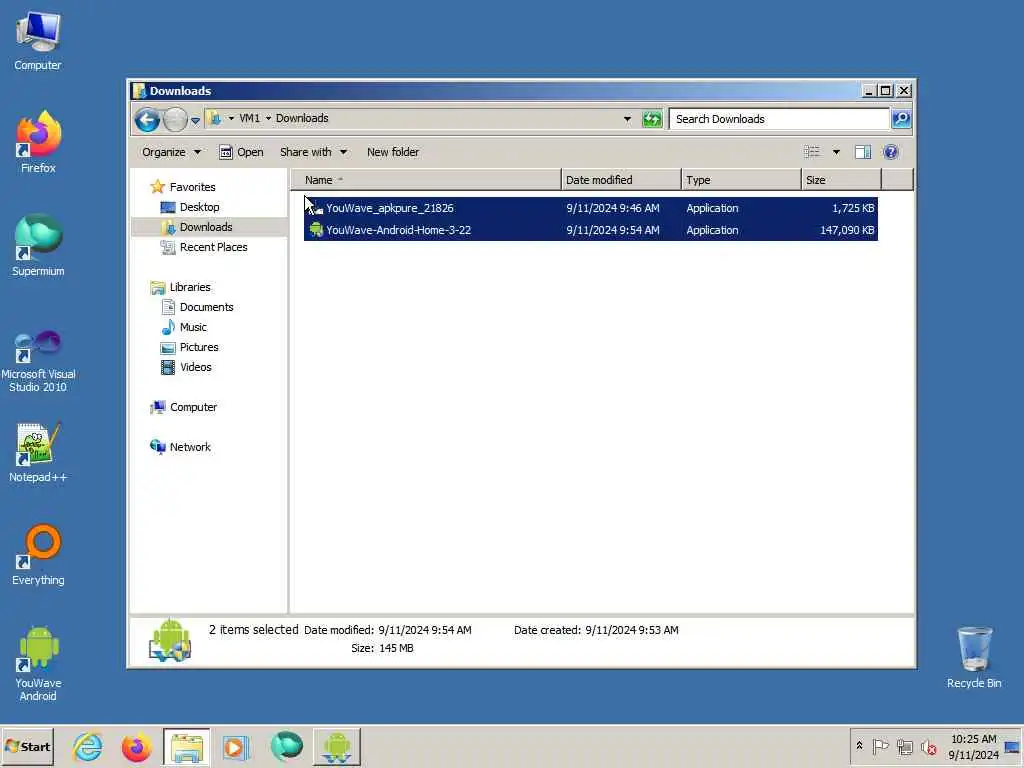Open the Documents library
This screenshot has height=768, width=1024.
pyautogui.click(x=206, y=307)
